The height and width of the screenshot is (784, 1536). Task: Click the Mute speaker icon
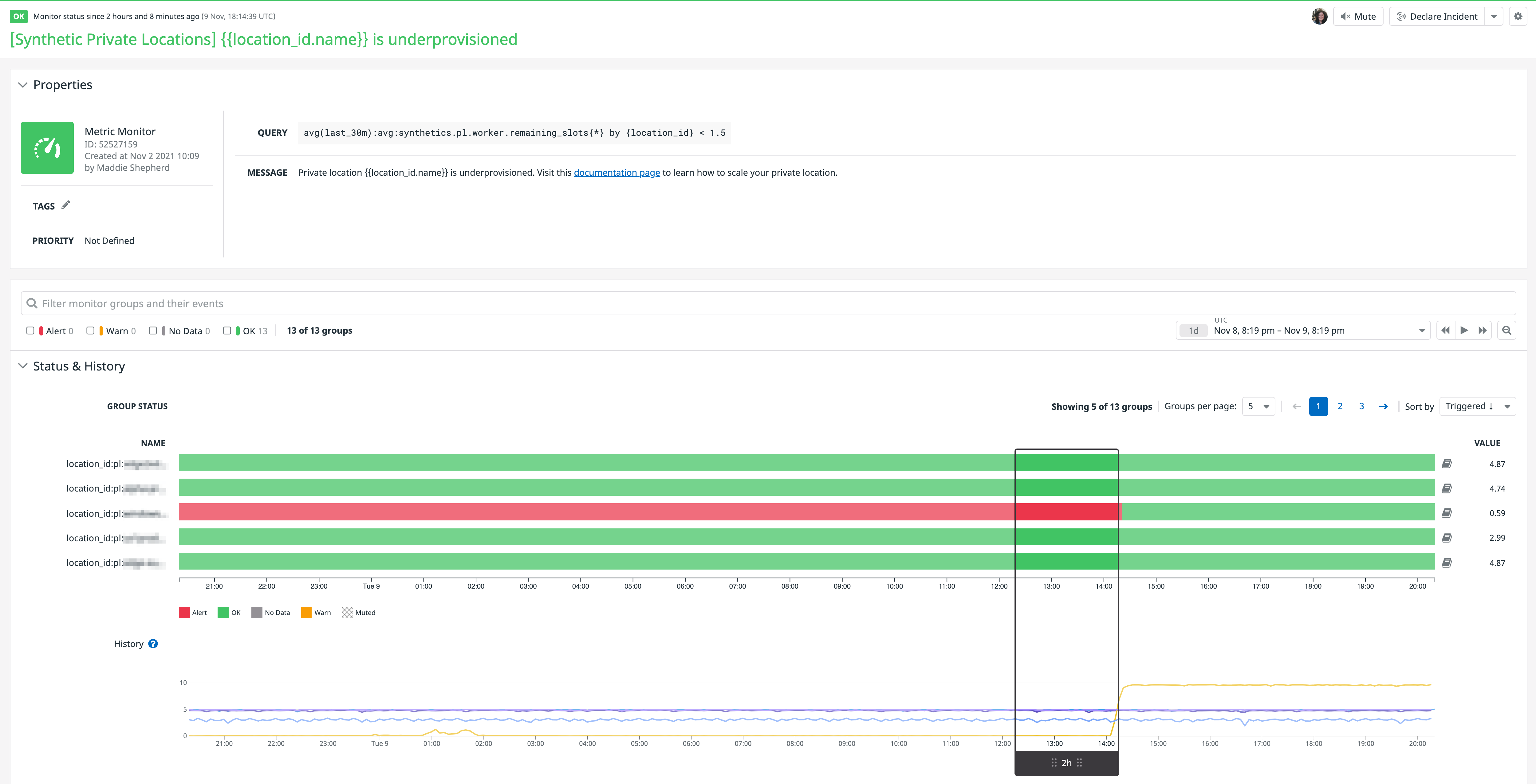click(1344, 16)
